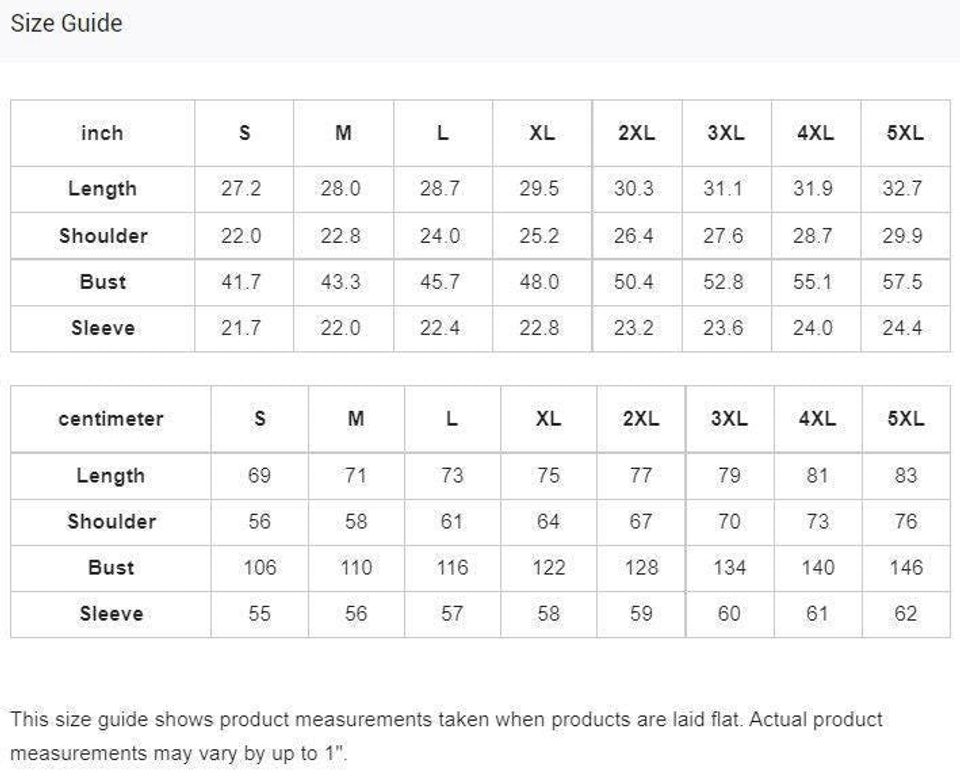Select the centimeter table header cell
This screenshot has height=779, width=960.
tap(111, 419)
